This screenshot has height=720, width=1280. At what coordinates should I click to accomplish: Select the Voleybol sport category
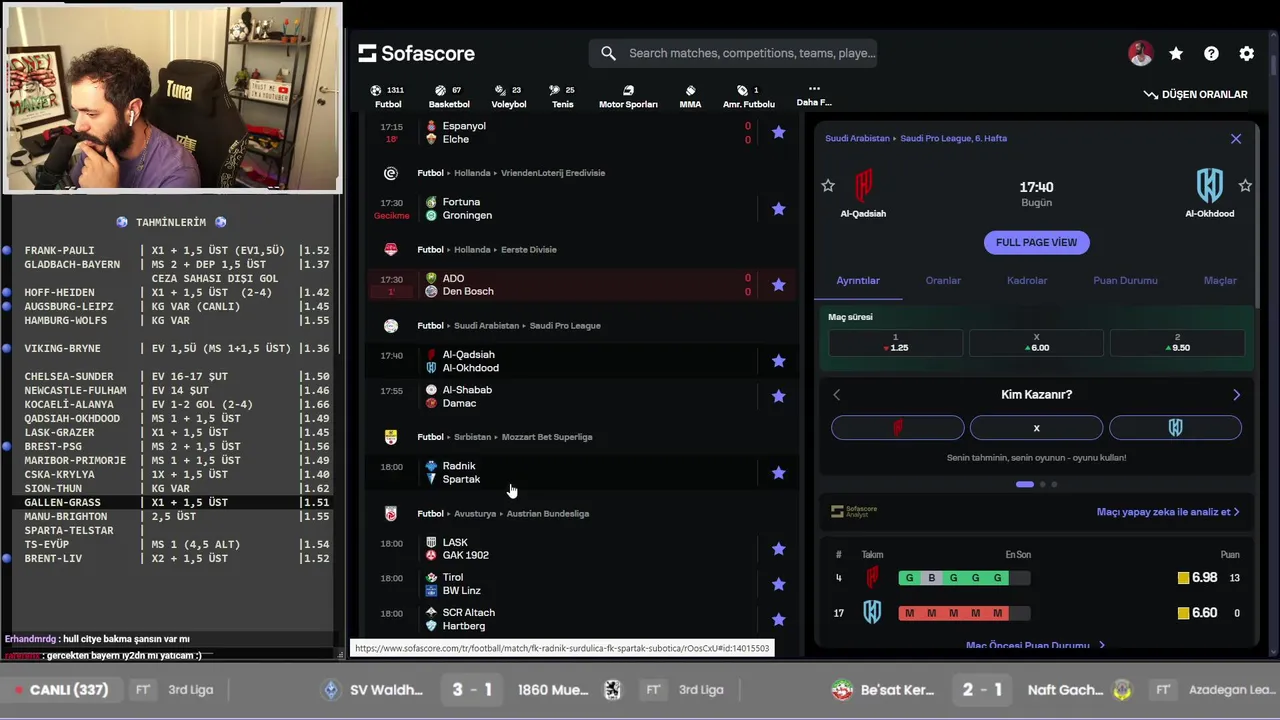(509, 96)
